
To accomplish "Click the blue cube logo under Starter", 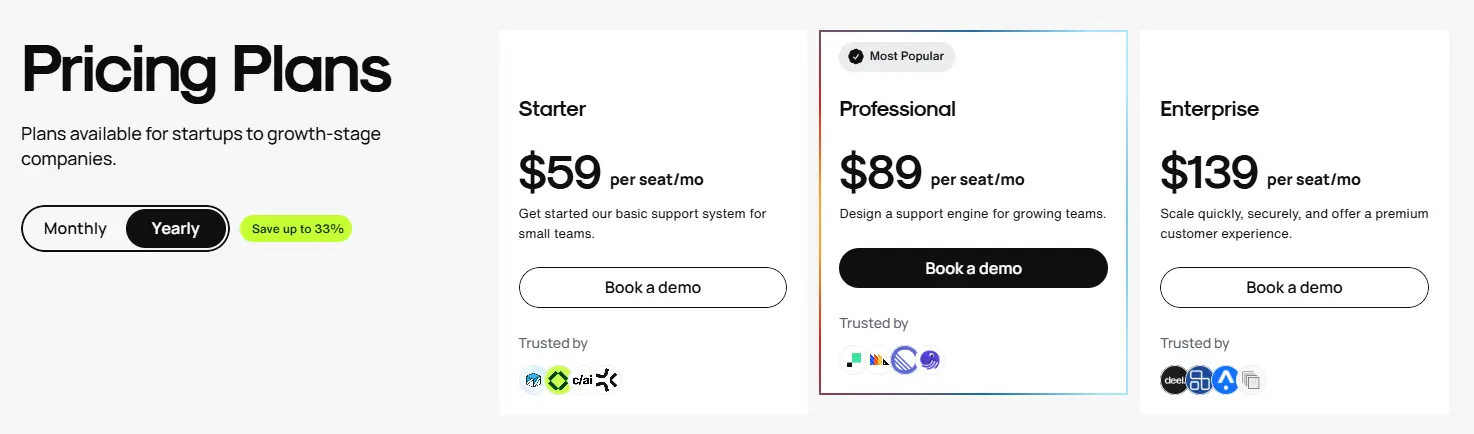I will click(533, 380).
